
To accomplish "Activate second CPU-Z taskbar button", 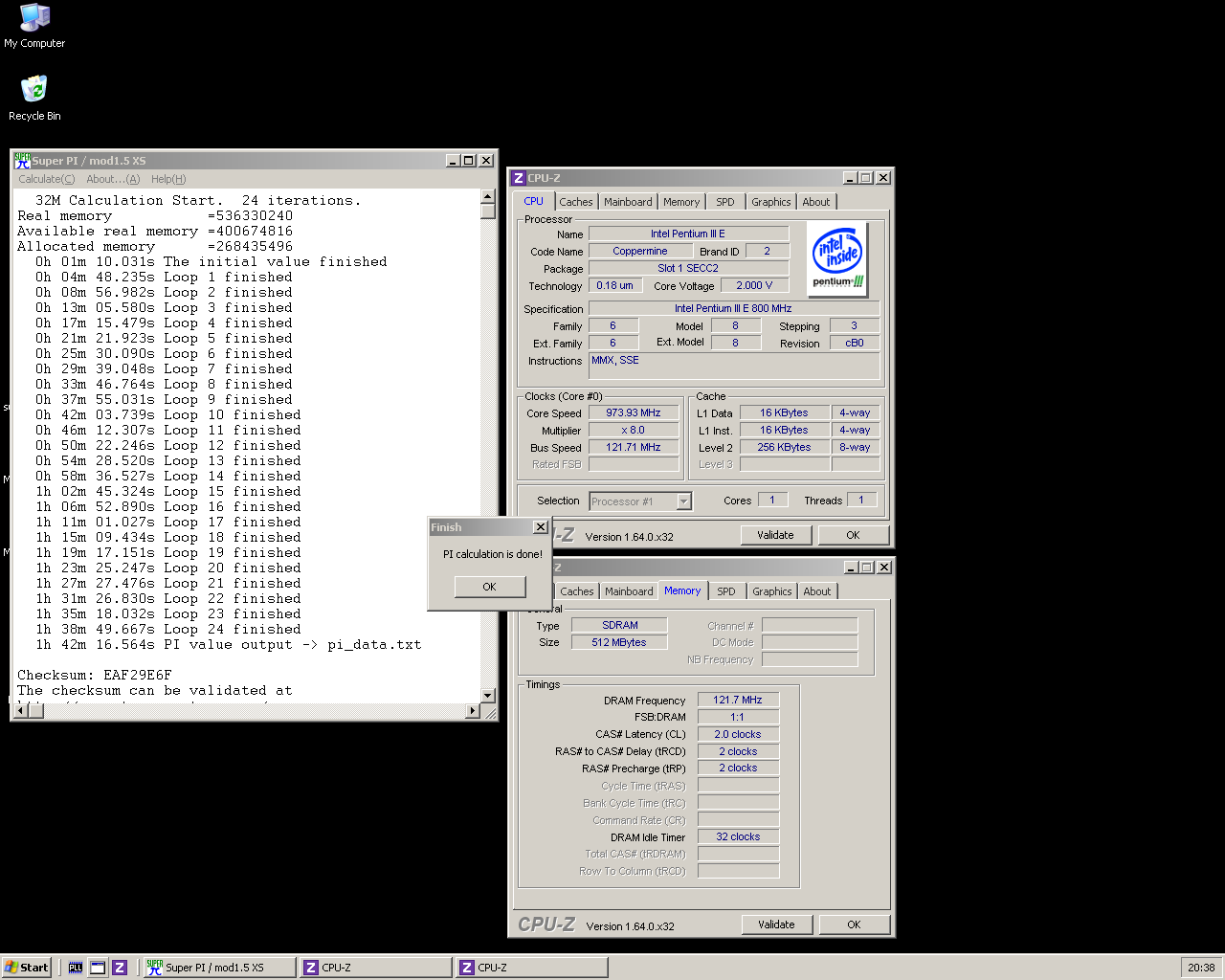I will 531,968.
